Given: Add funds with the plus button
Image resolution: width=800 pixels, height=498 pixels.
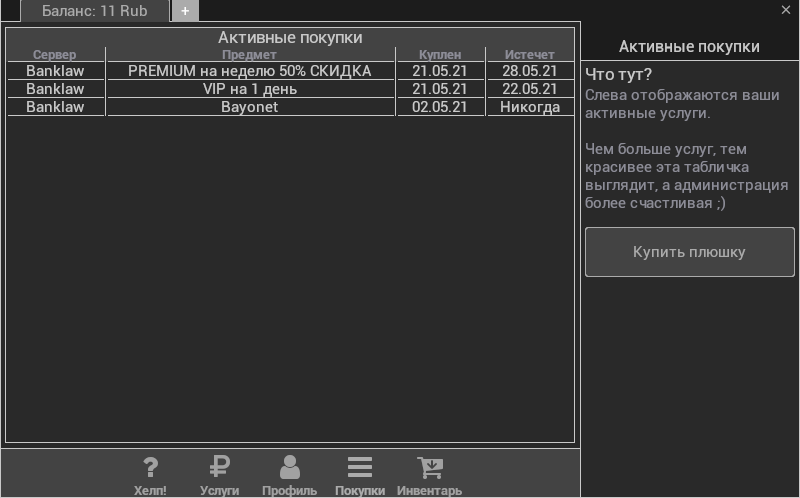Looking at the screenshot, I should click(185, 11).
